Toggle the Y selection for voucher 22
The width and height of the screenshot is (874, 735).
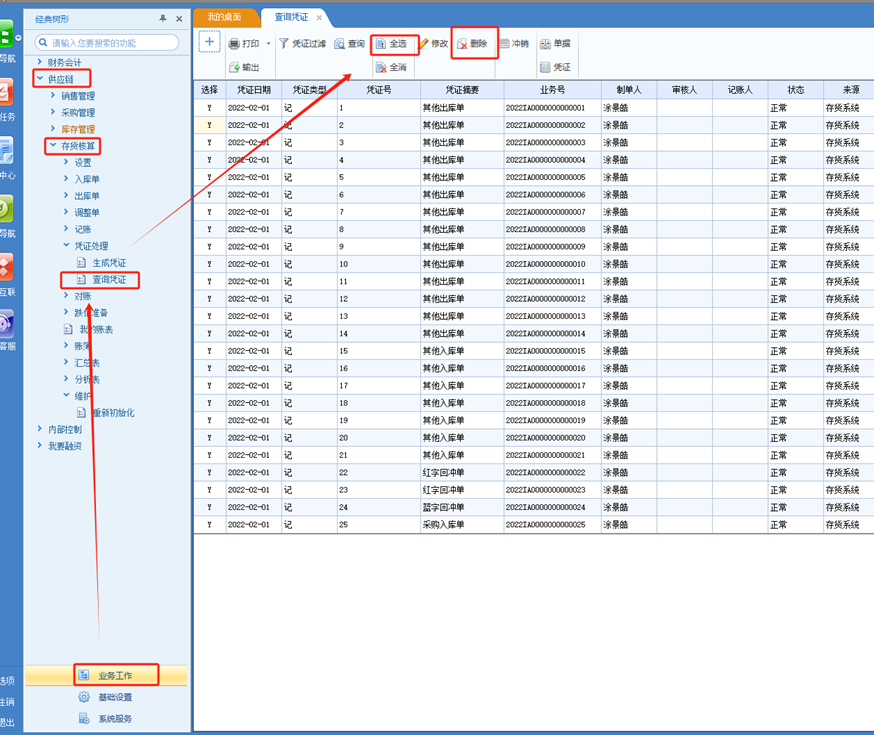click(210, 473)
